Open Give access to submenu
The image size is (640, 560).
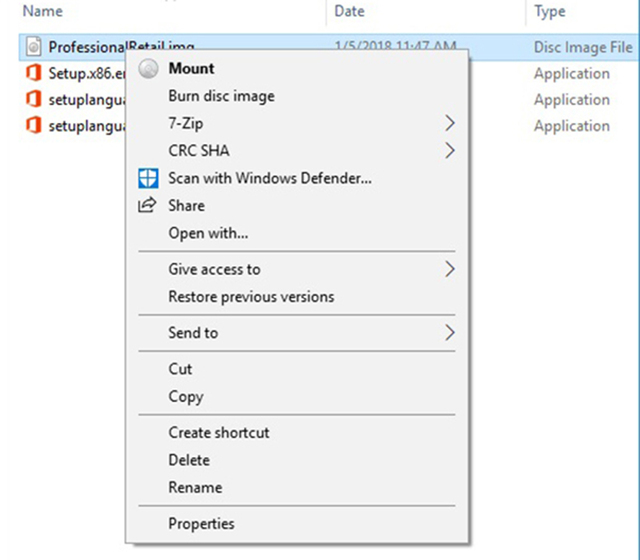pyautogui.click(x=297, y=269)
